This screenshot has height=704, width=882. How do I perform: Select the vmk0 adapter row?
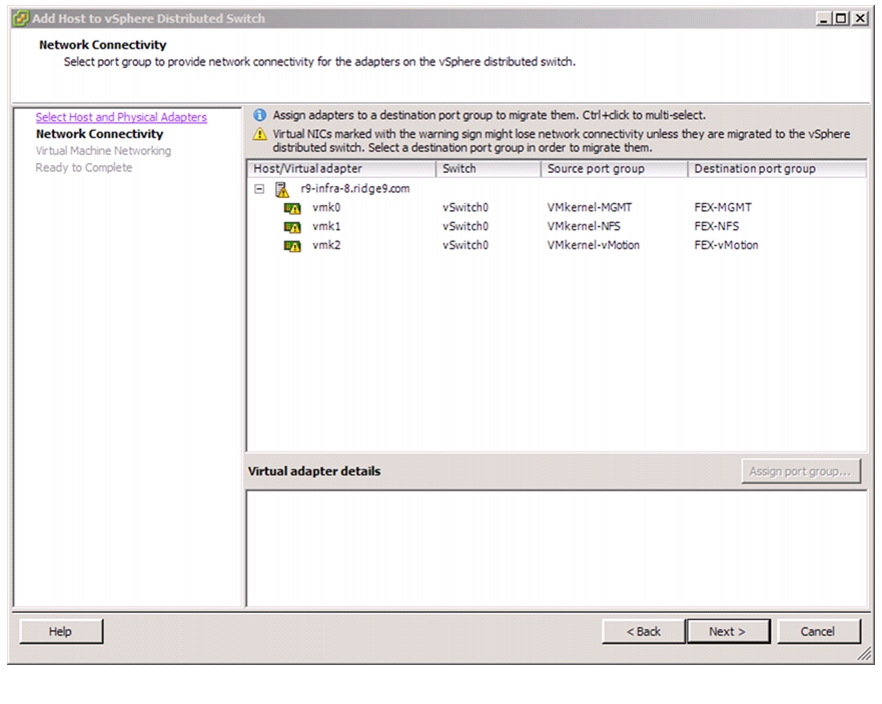(557, 207)
